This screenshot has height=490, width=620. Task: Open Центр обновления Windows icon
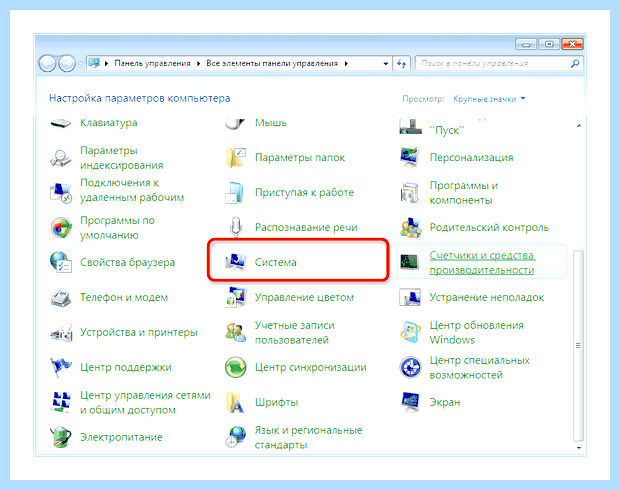[x=410, y=332]
